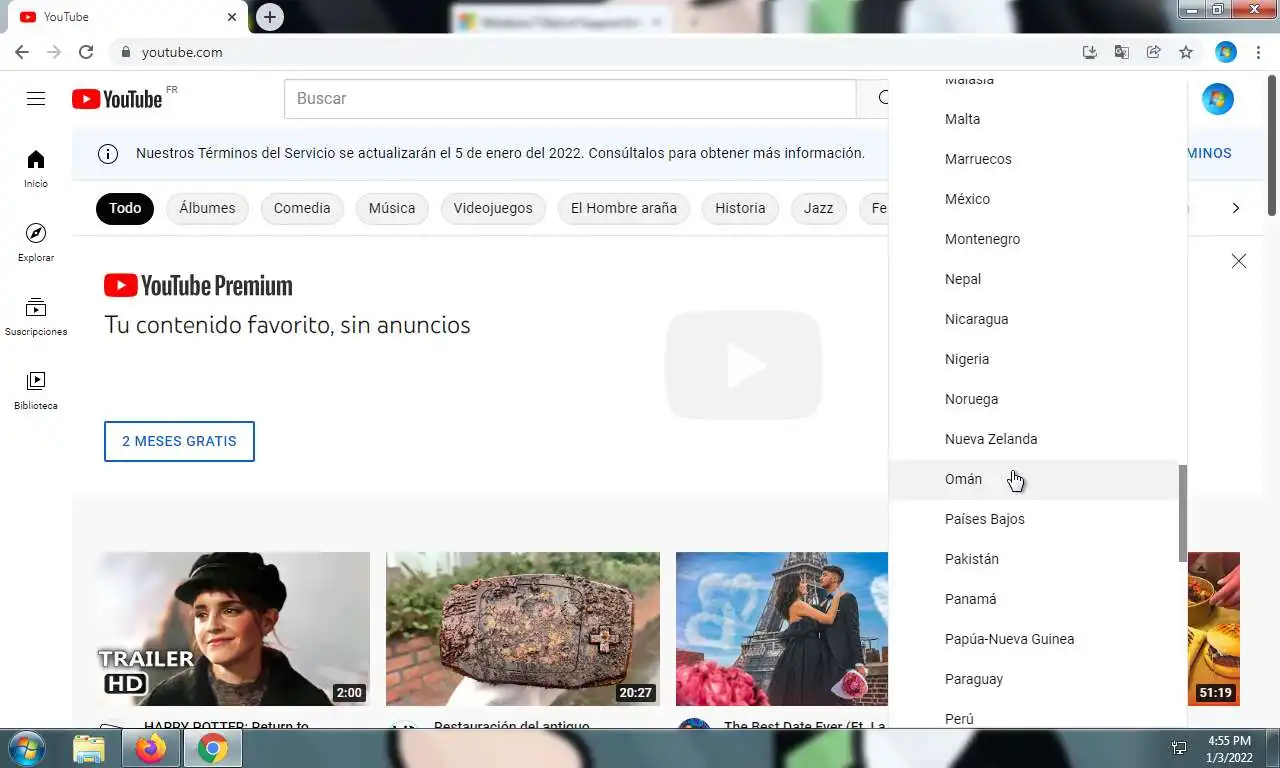Click the country list scrollbar thumb

pyautogui.click(x=1183, y=513)
